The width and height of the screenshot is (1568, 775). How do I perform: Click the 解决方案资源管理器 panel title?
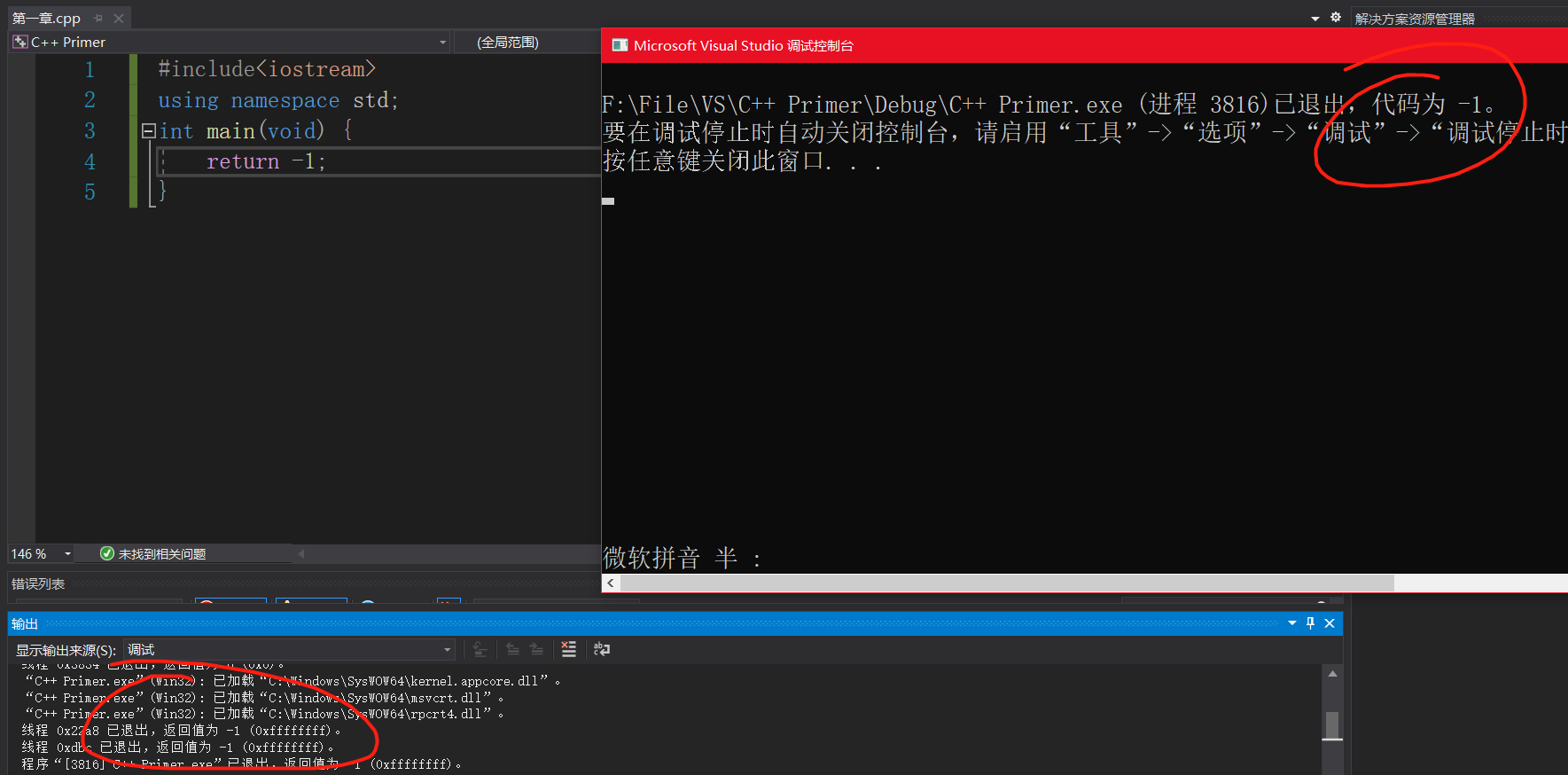coord(1415,19)
